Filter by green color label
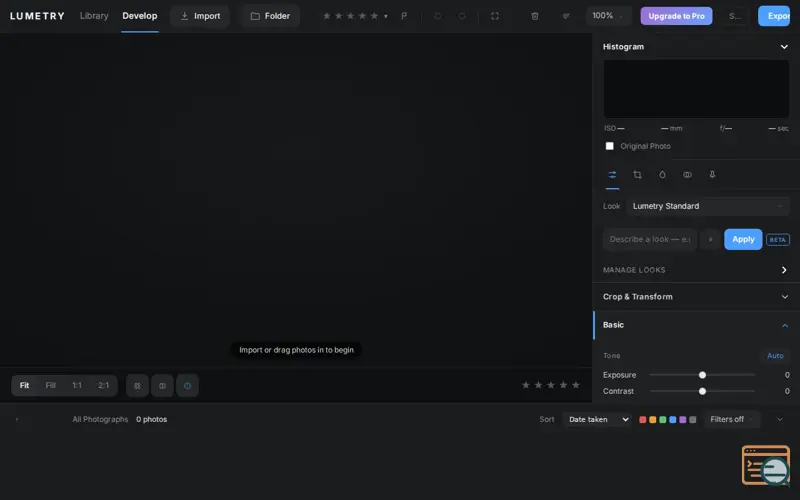The image size is (800, 500). 662,419
